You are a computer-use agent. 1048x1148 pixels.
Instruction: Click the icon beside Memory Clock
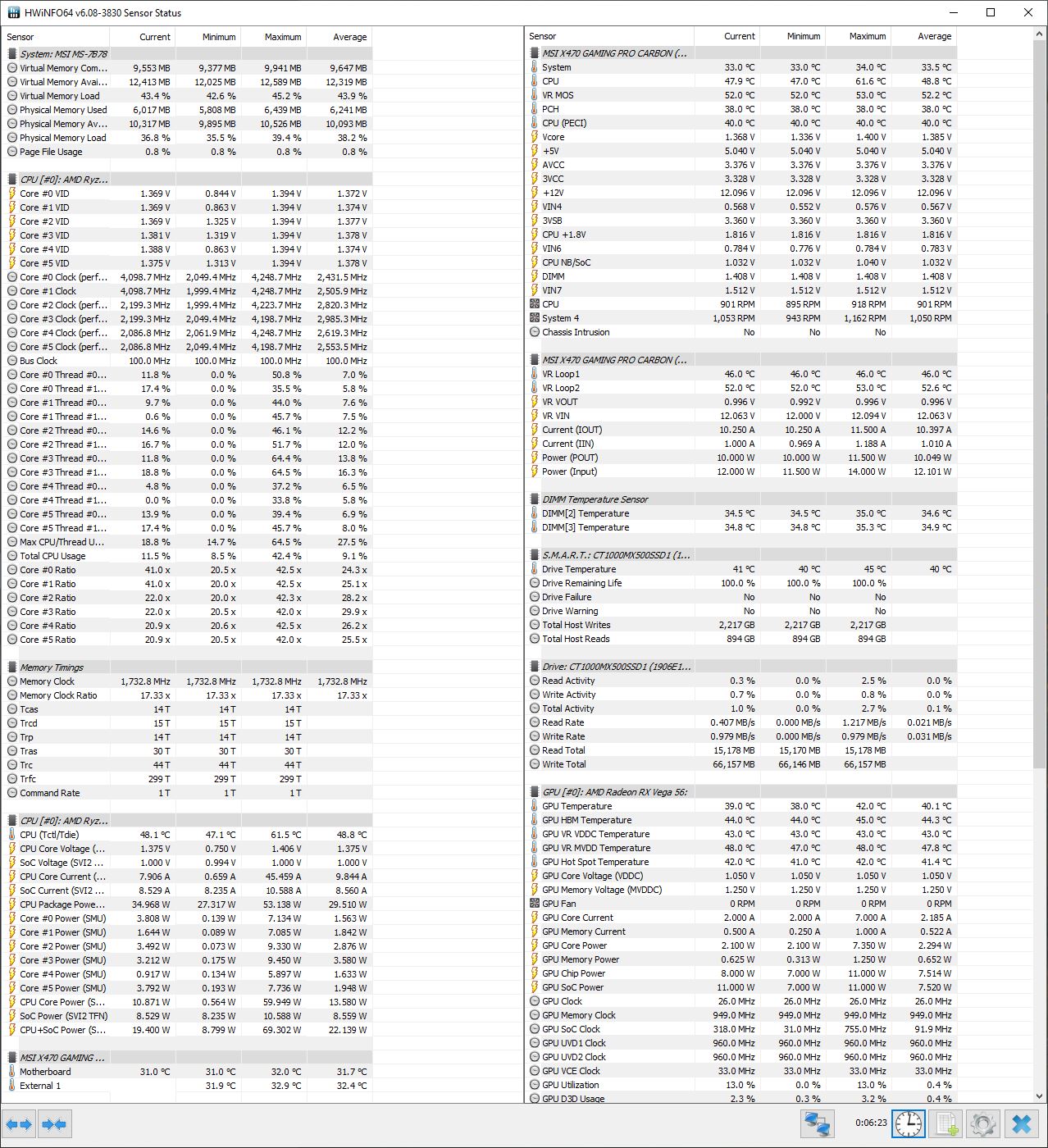(12, 681)
